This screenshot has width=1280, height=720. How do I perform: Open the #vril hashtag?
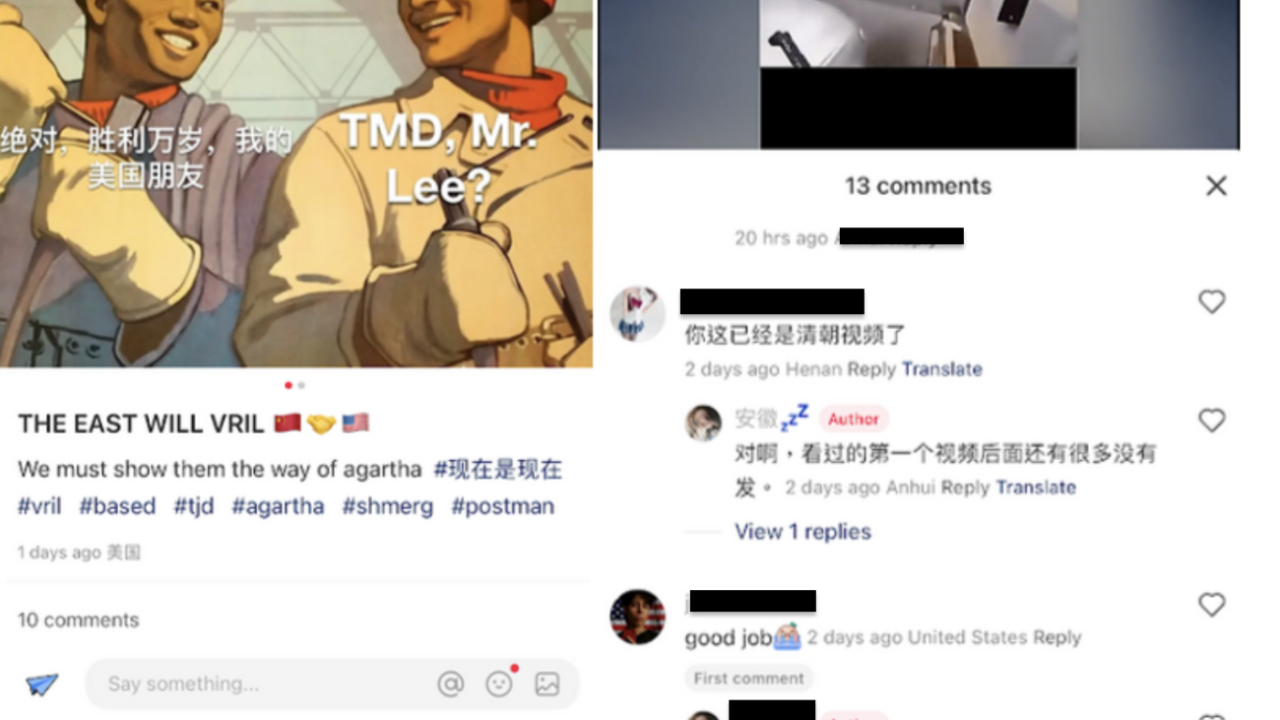pyautogui.click(x=39, y=506)
